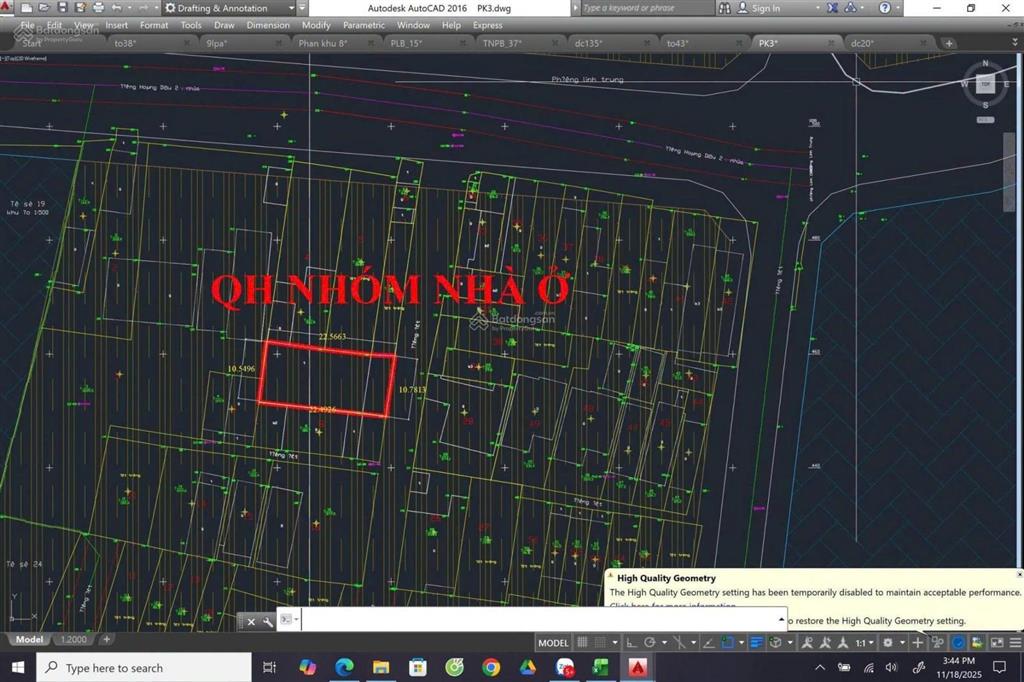Toggle Polar Tracking
This screenshot has height=682, width=1024.
[650, 643]
